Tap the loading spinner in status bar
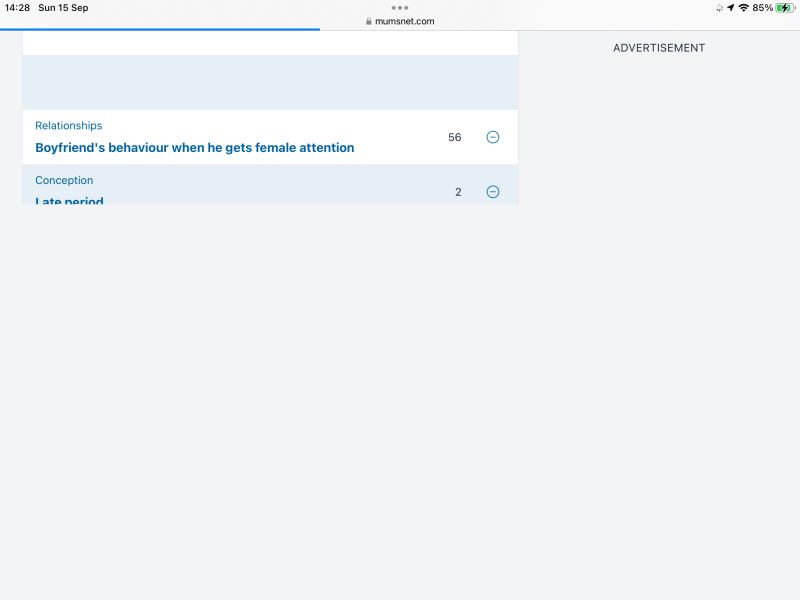The width and height of the screenshot is (800, 600). [x=719, y=8]
